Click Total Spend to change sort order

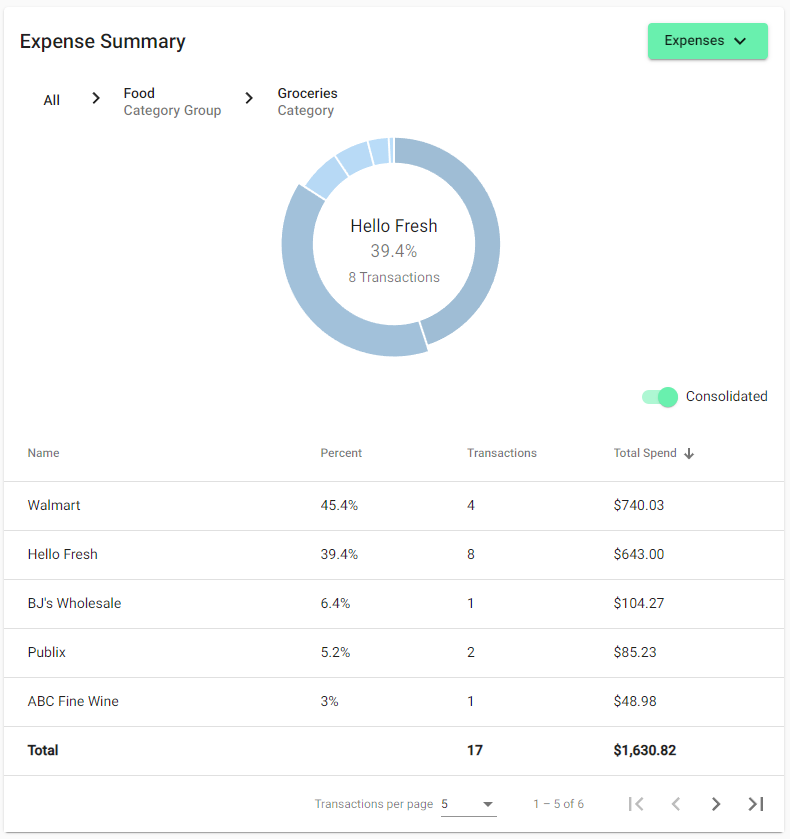[644, 453]
